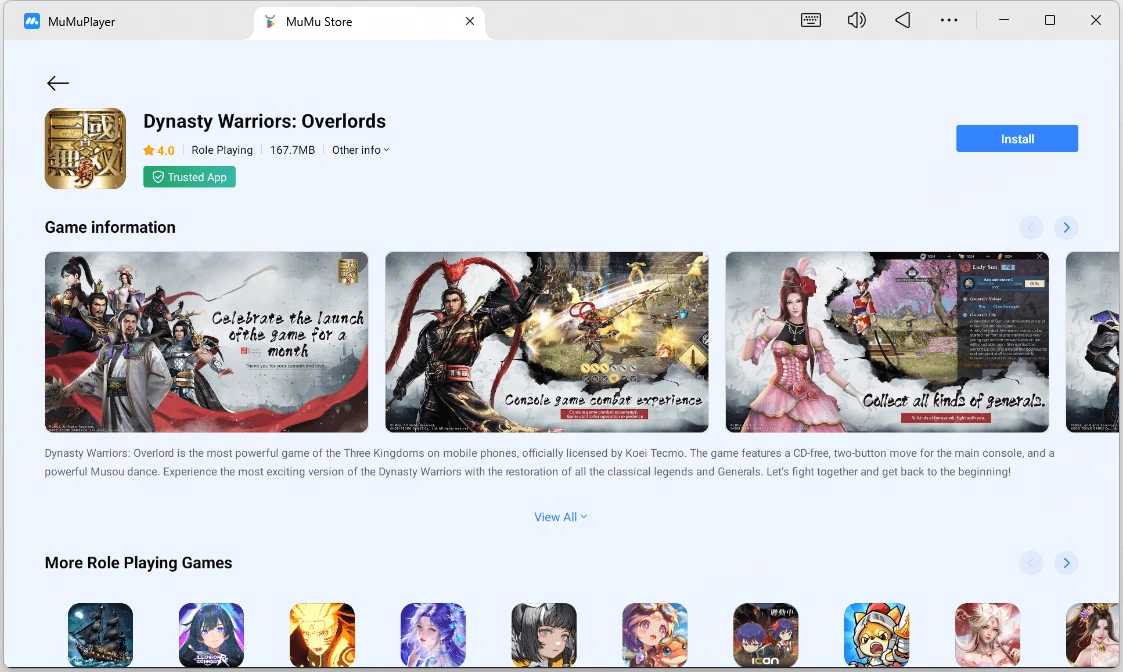Click the Role Playing category label
1123x672 pixels.
[222, 150]
